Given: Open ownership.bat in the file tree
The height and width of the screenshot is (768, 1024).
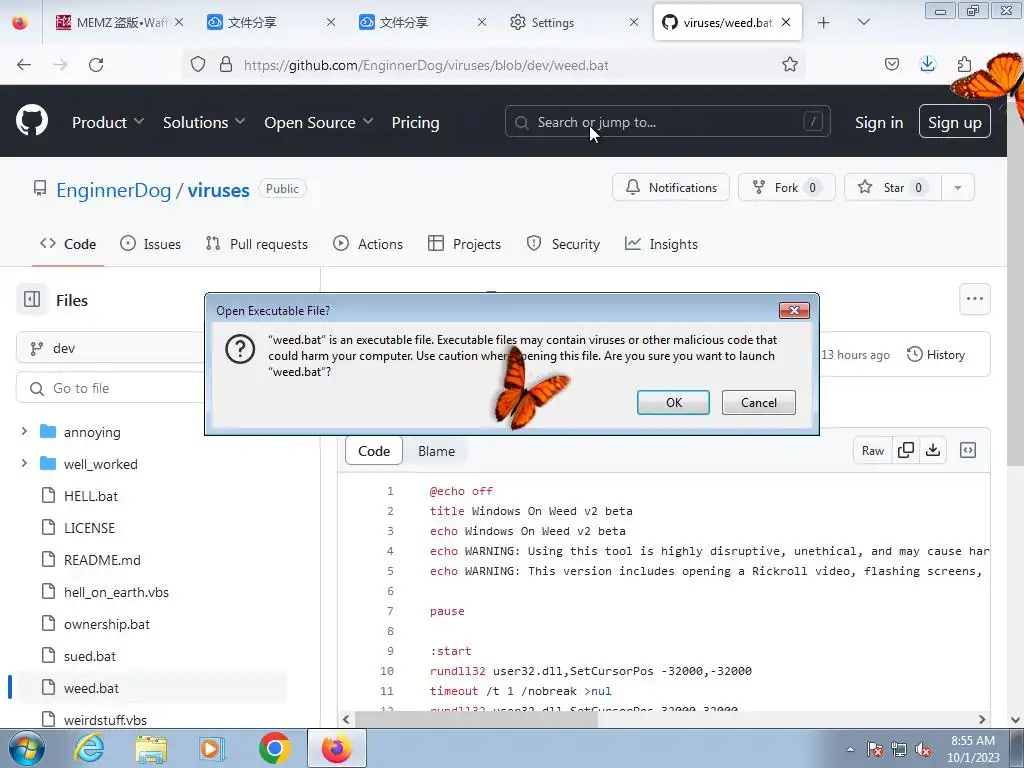Looking at the screenshot, I should [x=106, y=624].
